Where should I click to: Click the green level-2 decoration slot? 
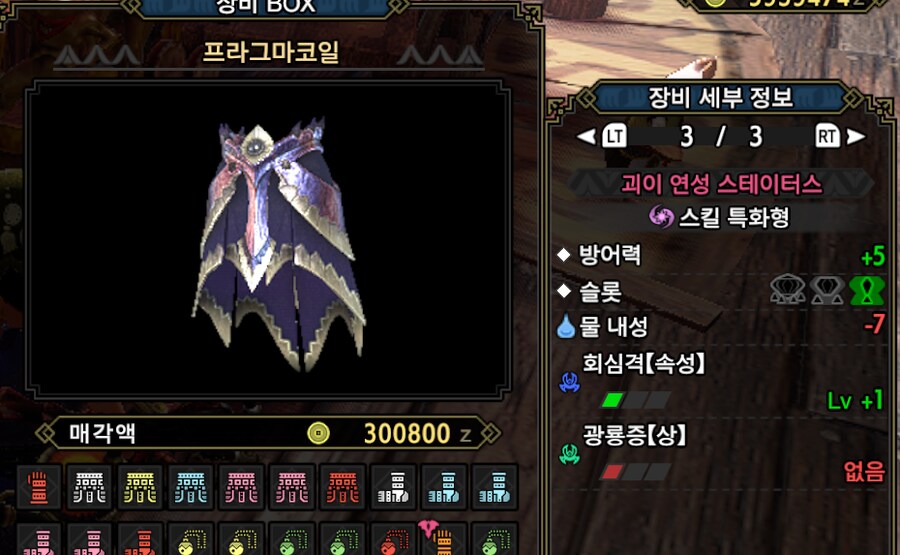click(866, 290)
